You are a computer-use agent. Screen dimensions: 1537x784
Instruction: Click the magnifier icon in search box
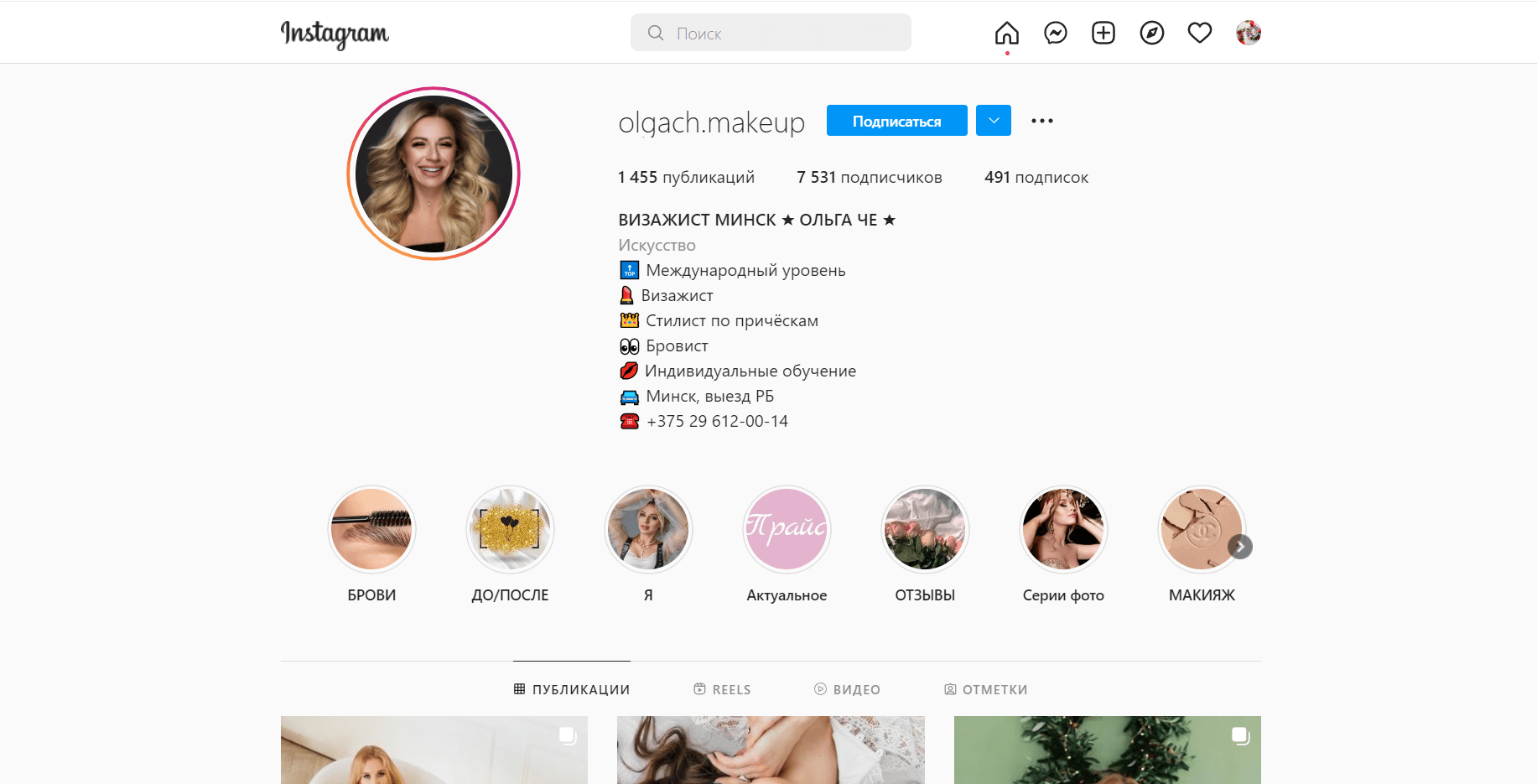click(656, 33)
